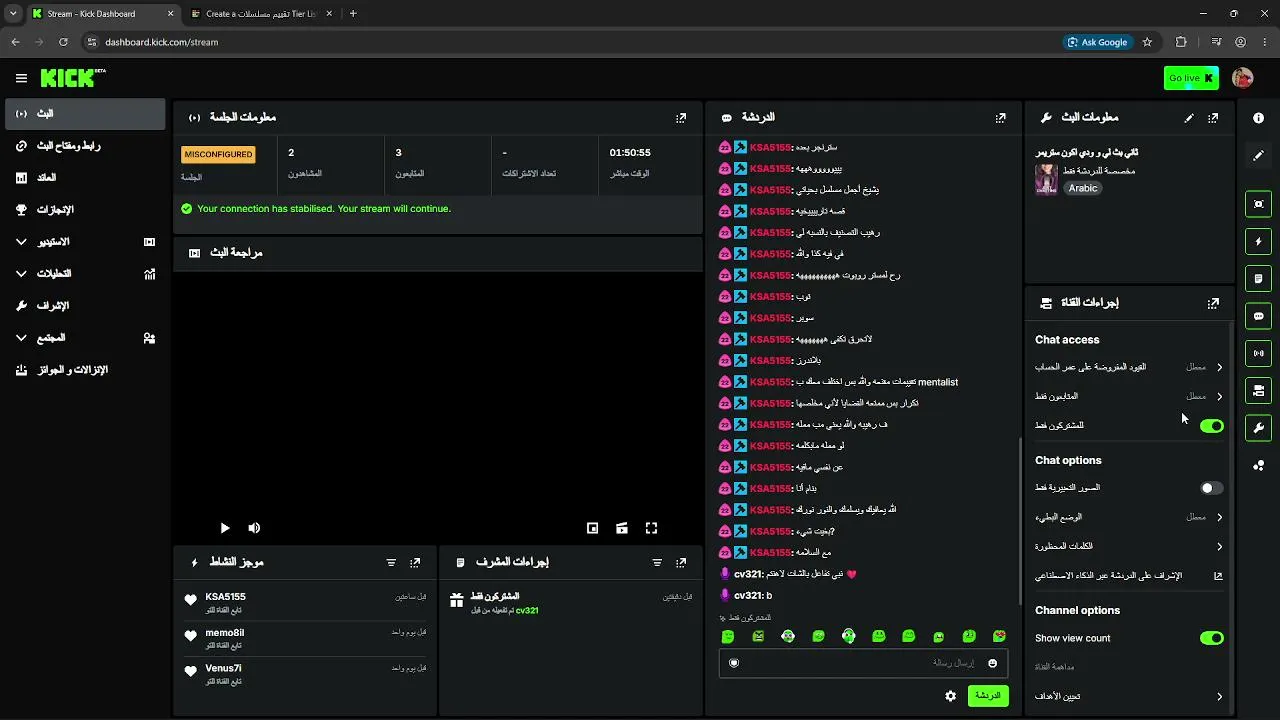The image size is (1280, 720).
Task: Open the achievements page with trophy icon
Action: (x=85, y=210)
